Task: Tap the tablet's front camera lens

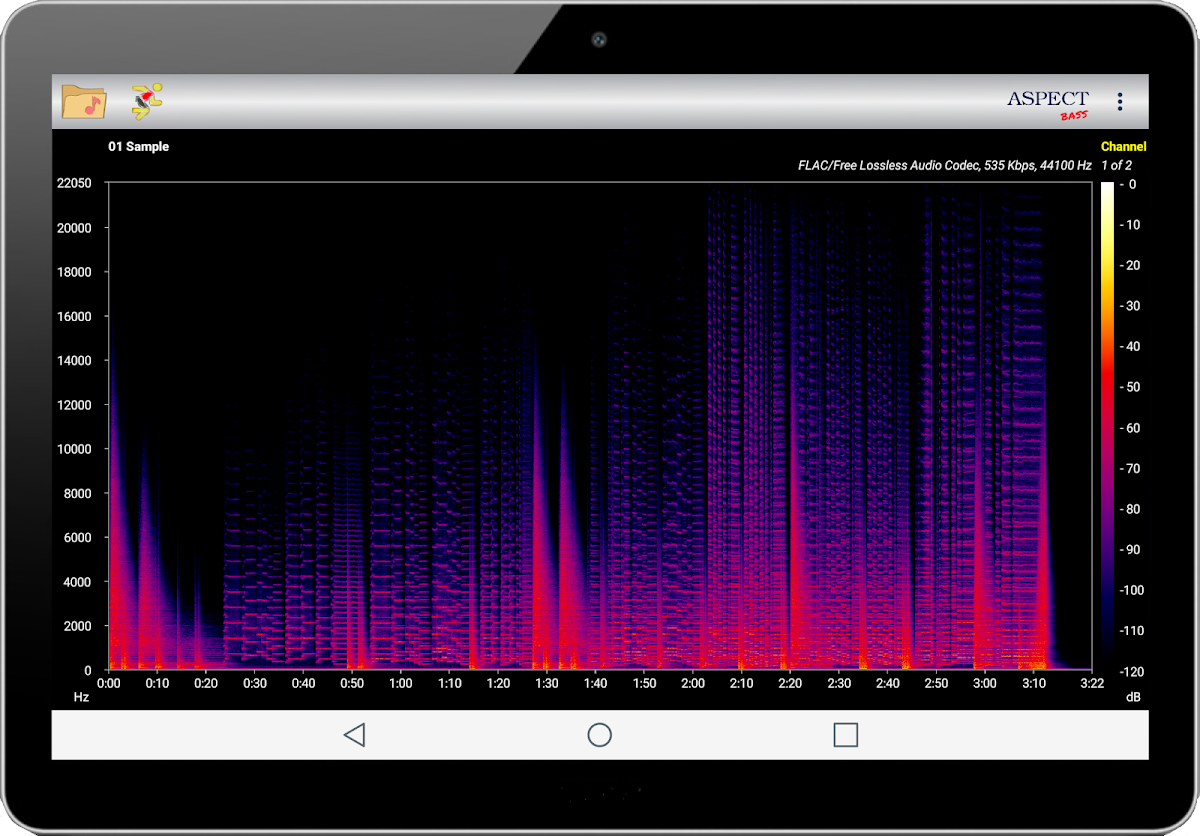Action: 599,40
